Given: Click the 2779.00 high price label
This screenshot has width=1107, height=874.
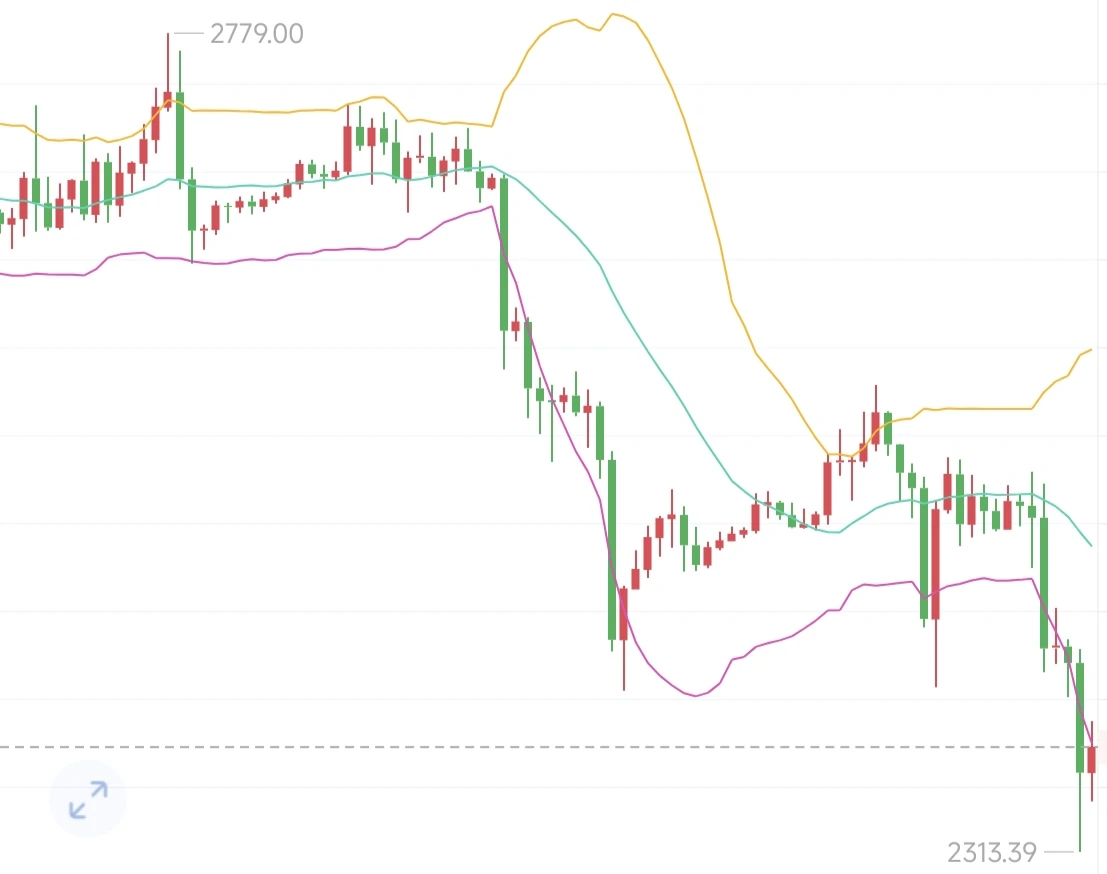Looking at the screenshot, I should click(257, 34).
